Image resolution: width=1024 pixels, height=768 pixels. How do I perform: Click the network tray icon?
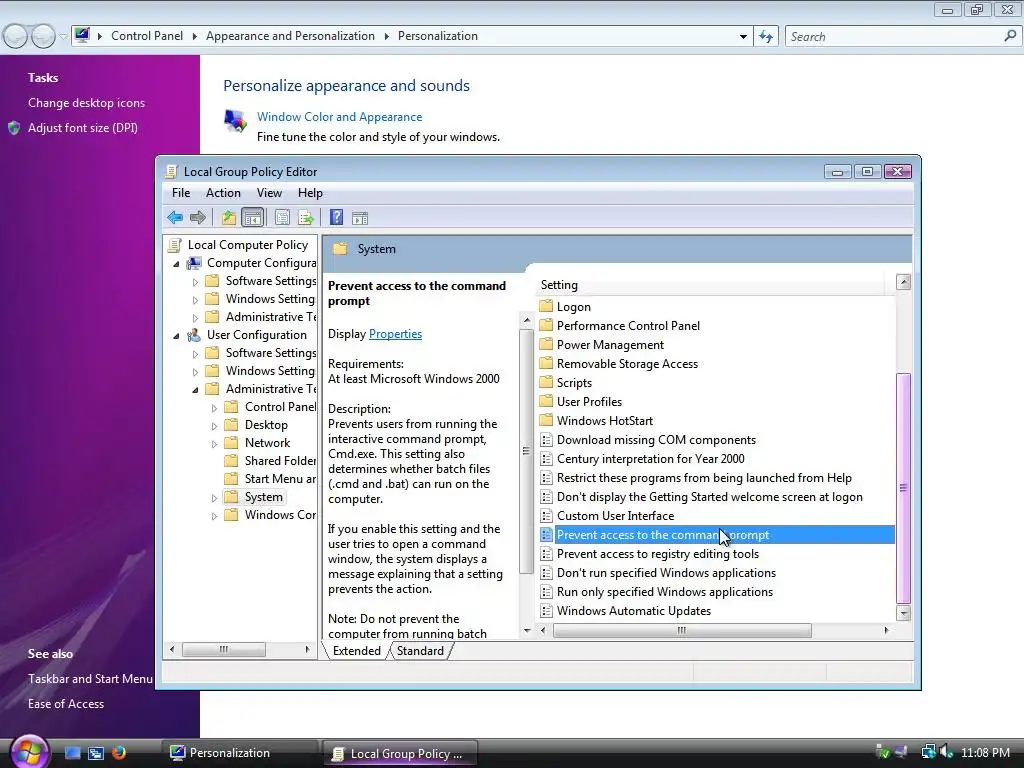928,752
